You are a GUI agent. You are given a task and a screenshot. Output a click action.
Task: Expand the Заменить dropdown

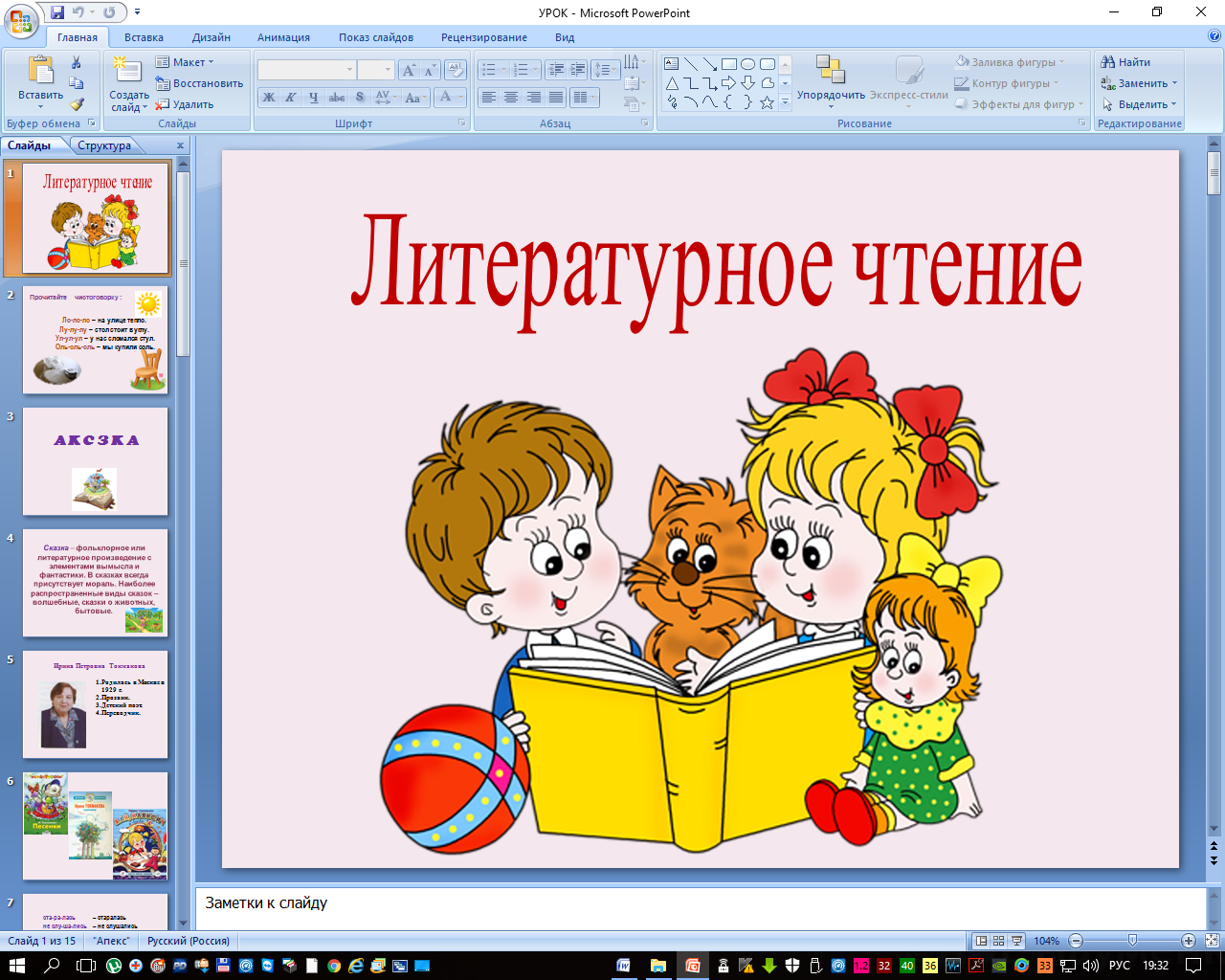click(x=1143, y=83)
